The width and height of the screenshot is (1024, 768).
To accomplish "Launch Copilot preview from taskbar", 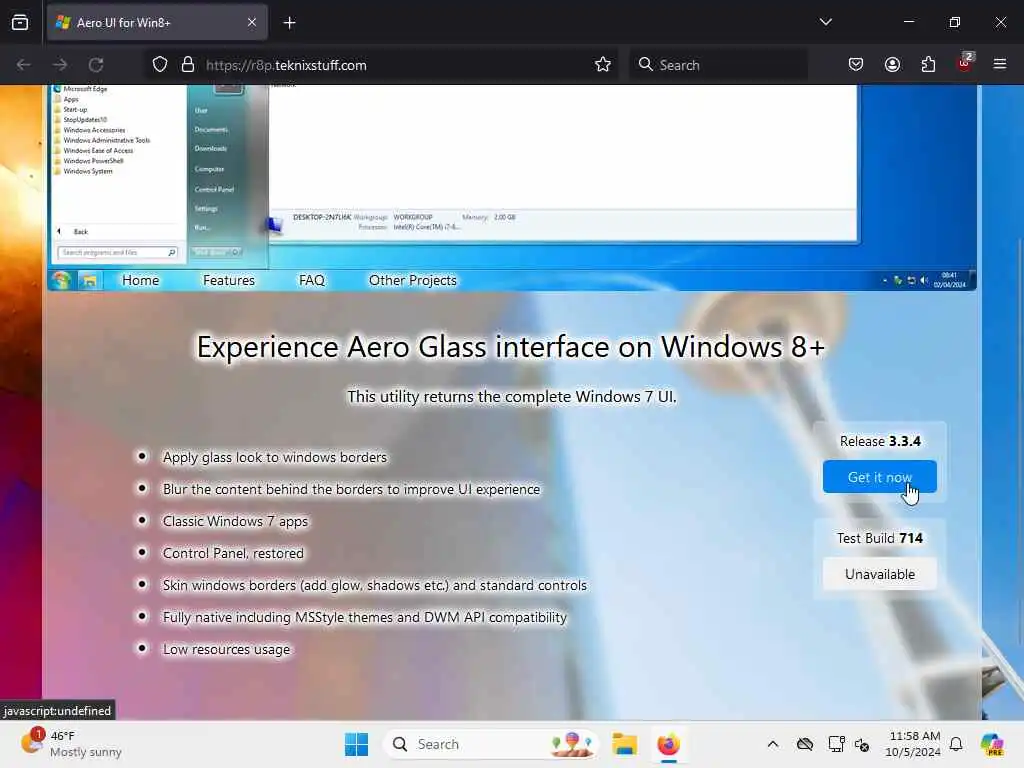I will [992, 744].
